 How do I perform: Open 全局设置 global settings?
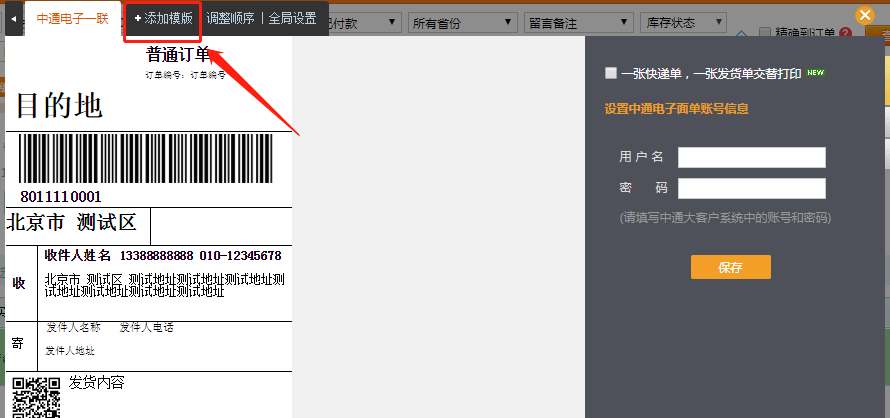click(292, 18)
